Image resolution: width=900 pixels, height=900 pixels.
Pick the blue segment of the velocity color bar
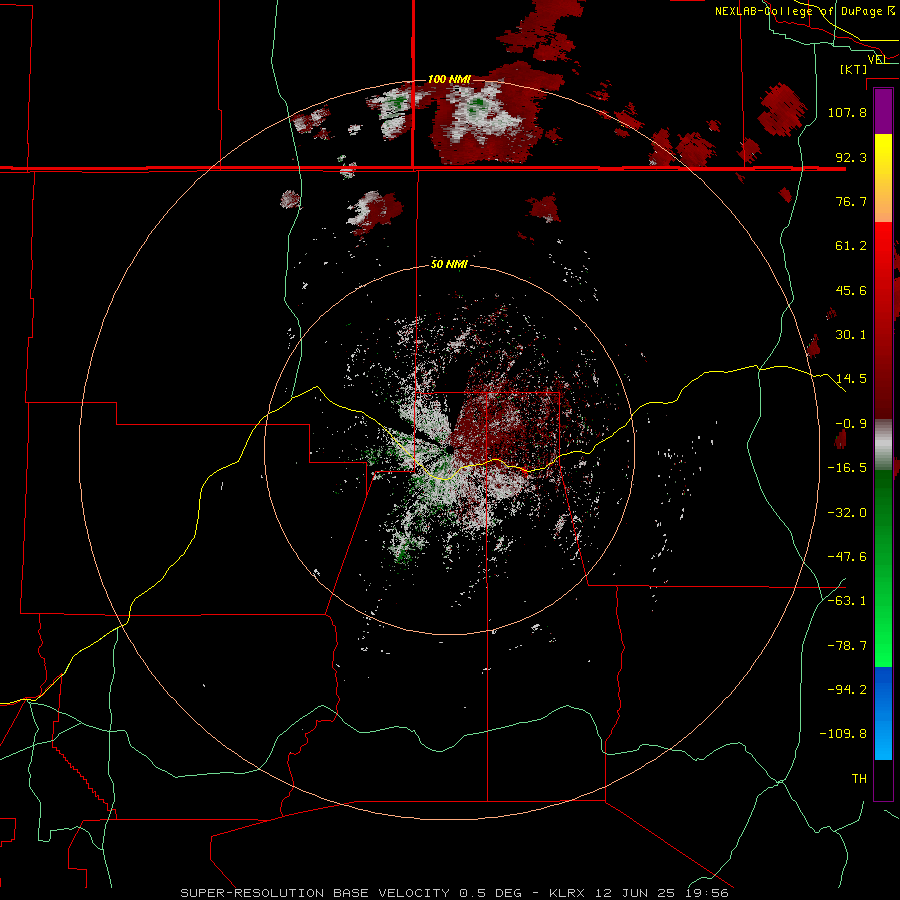pos(883,713)
